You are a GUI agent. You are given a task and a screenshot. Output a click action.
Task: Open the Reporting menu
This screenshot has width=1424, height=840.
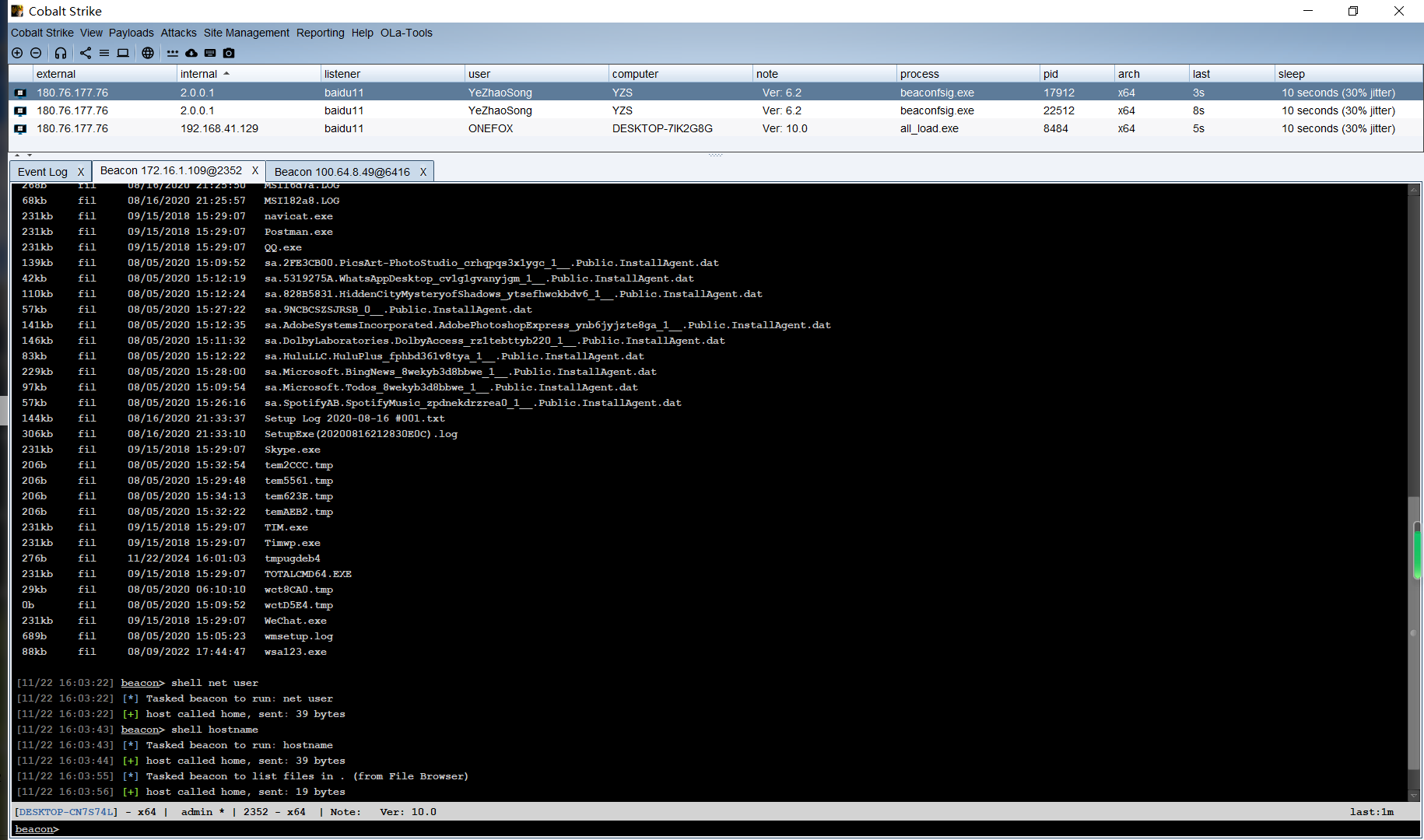click(320, 33)
